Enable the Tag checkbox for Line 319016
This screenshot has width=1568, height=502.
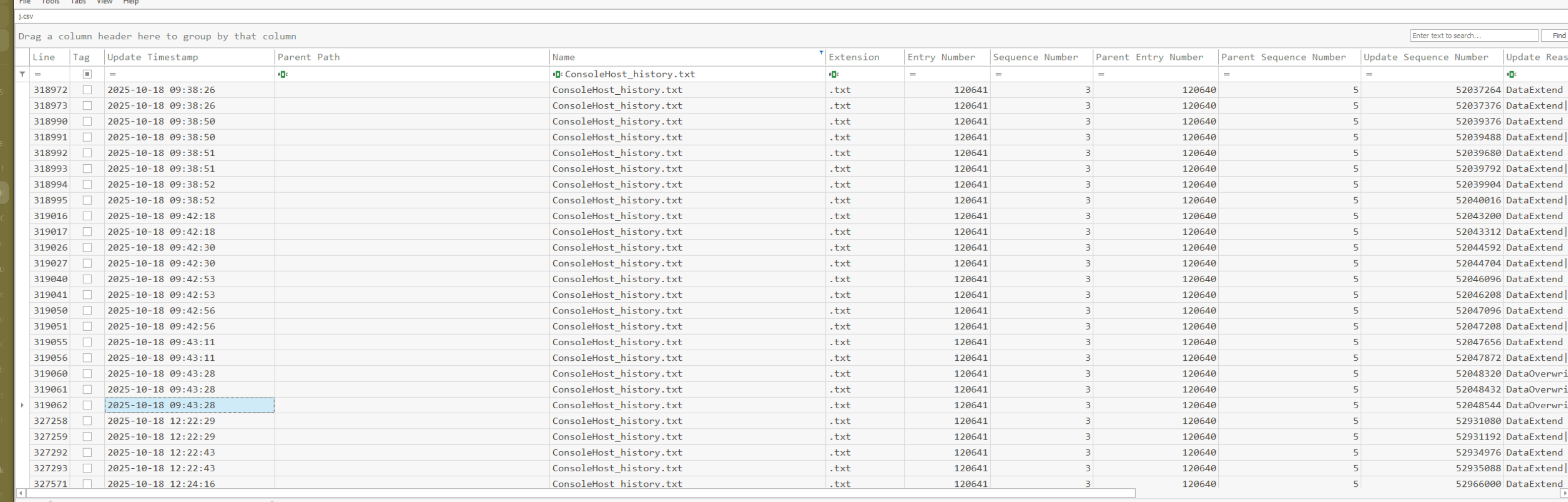tap(87, 216)
